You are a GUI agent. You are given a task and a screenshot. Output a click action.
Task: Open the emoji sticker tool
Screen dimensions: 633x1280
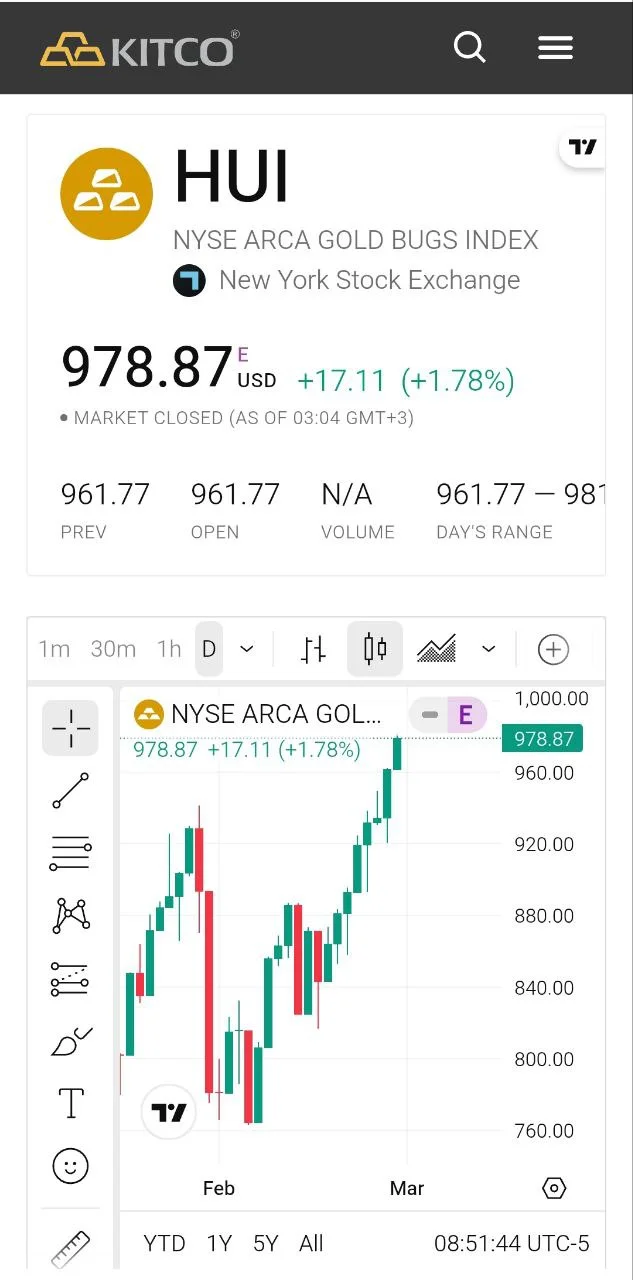click(x=71, y=1166)
